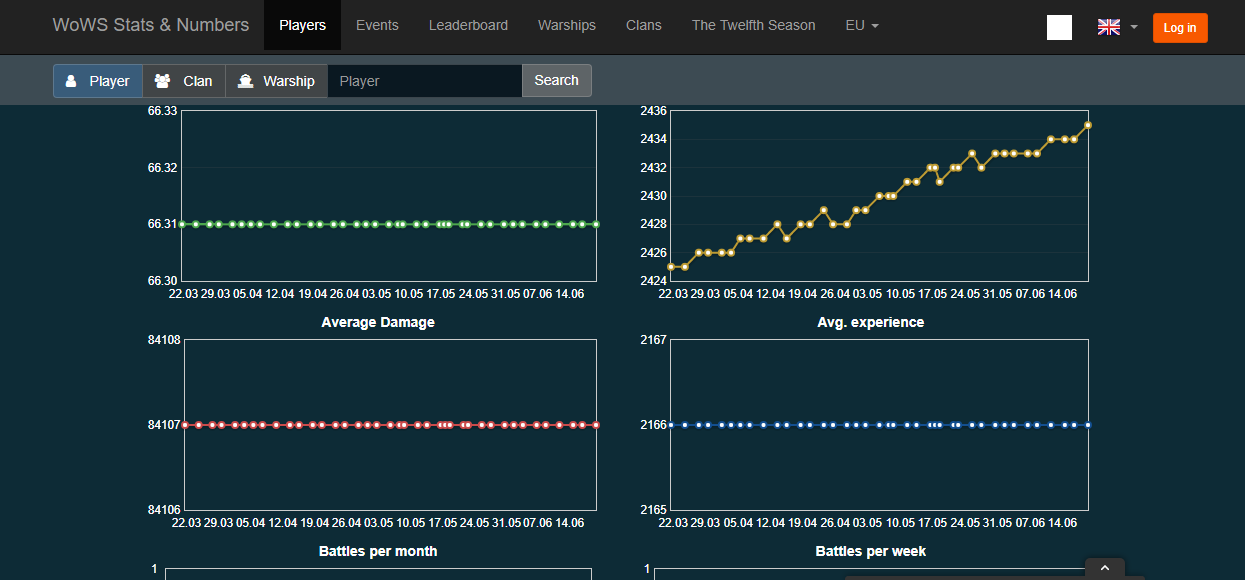Image resolution: width=1260 pixels, height=580 pixels.
Task: Click "14.06" date on Avg. experience chart axis
Action: pos(1062,523)
